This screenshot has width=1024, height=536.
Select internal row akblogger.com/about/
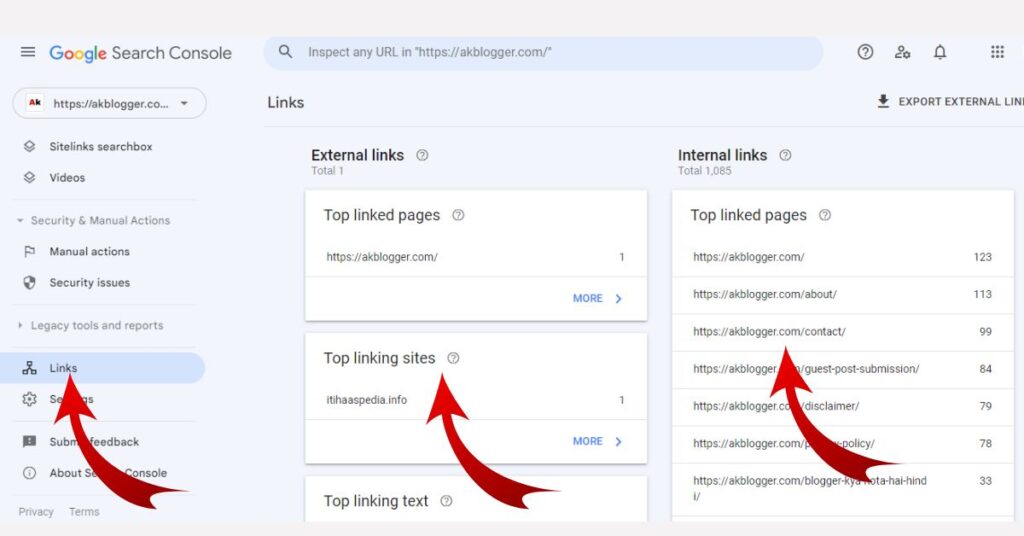(842, 294)
